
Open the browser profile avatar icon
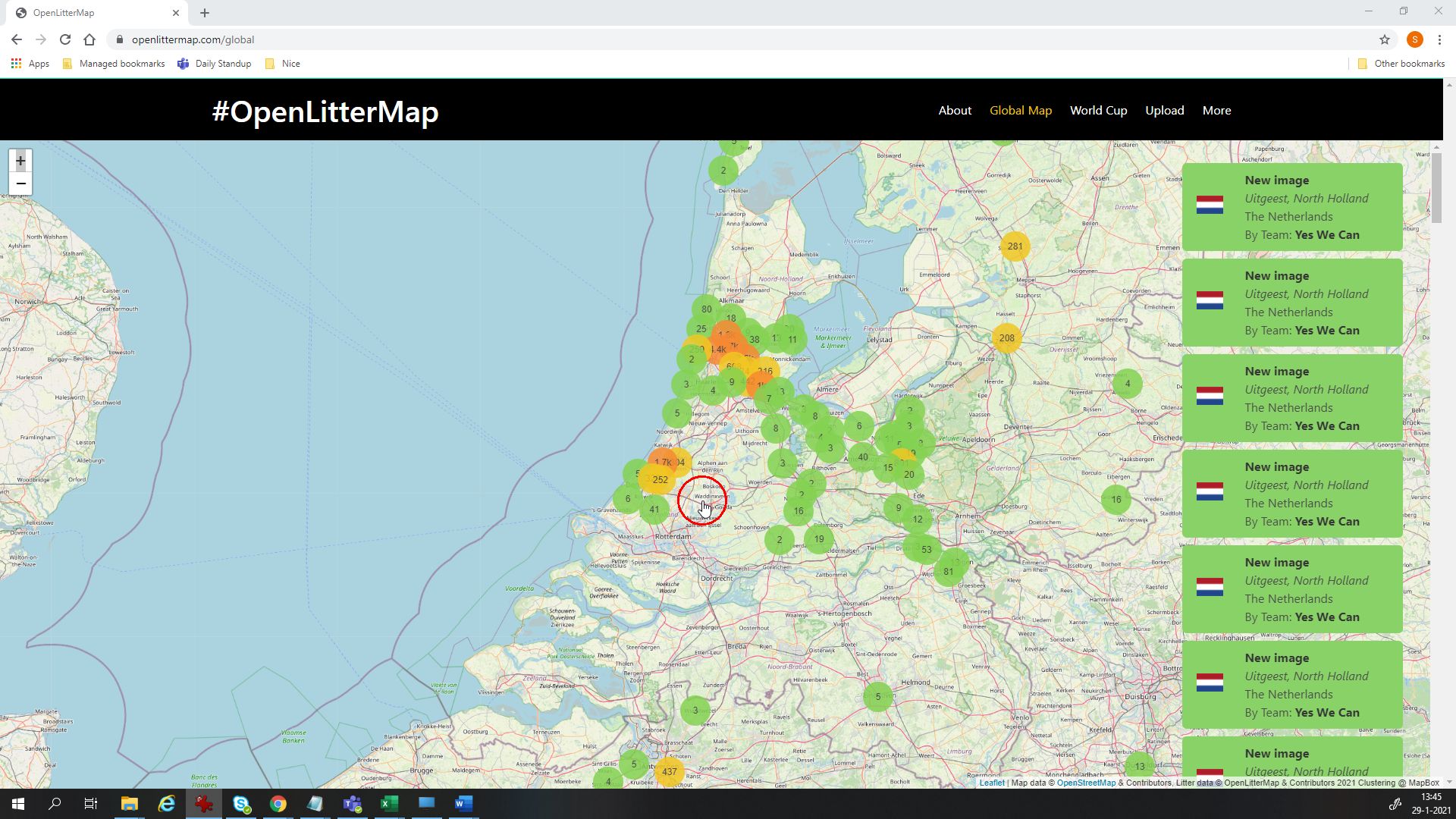(x=1416, y=39)
